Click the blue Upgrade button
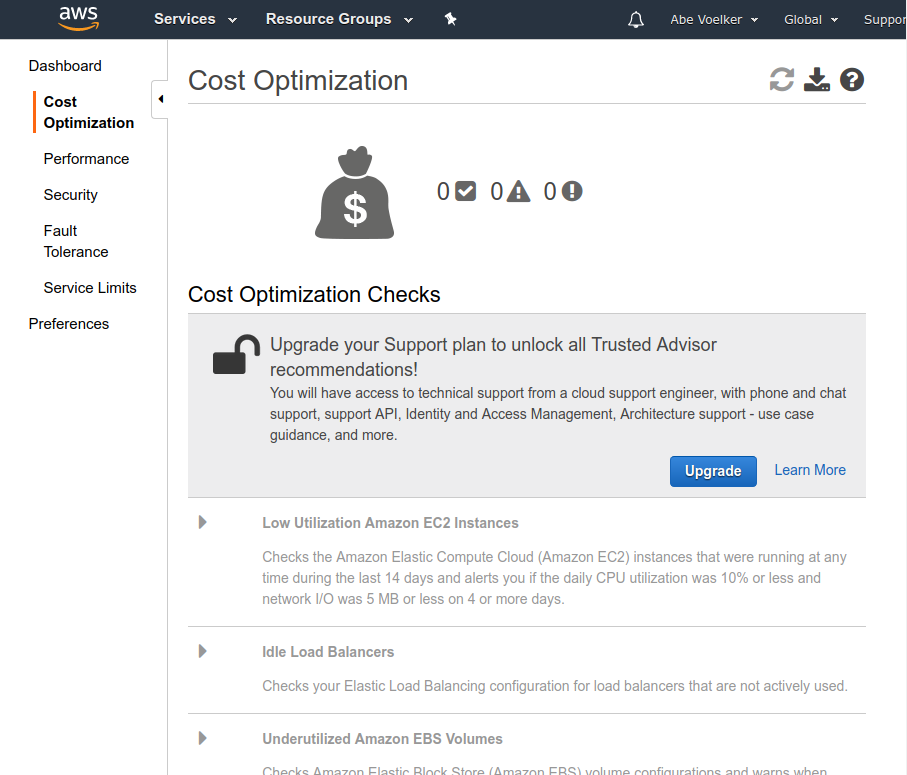The width and height of the screenshot is (907, 775). tap(713, 471)
